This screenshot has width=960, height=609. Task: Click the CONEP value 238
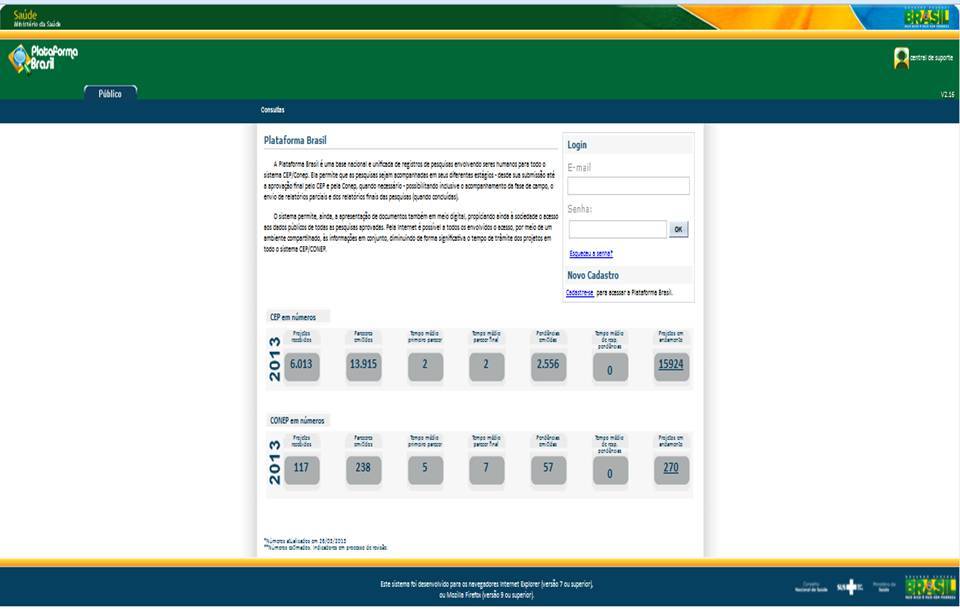pyautogui.click(x=364, y=468)
